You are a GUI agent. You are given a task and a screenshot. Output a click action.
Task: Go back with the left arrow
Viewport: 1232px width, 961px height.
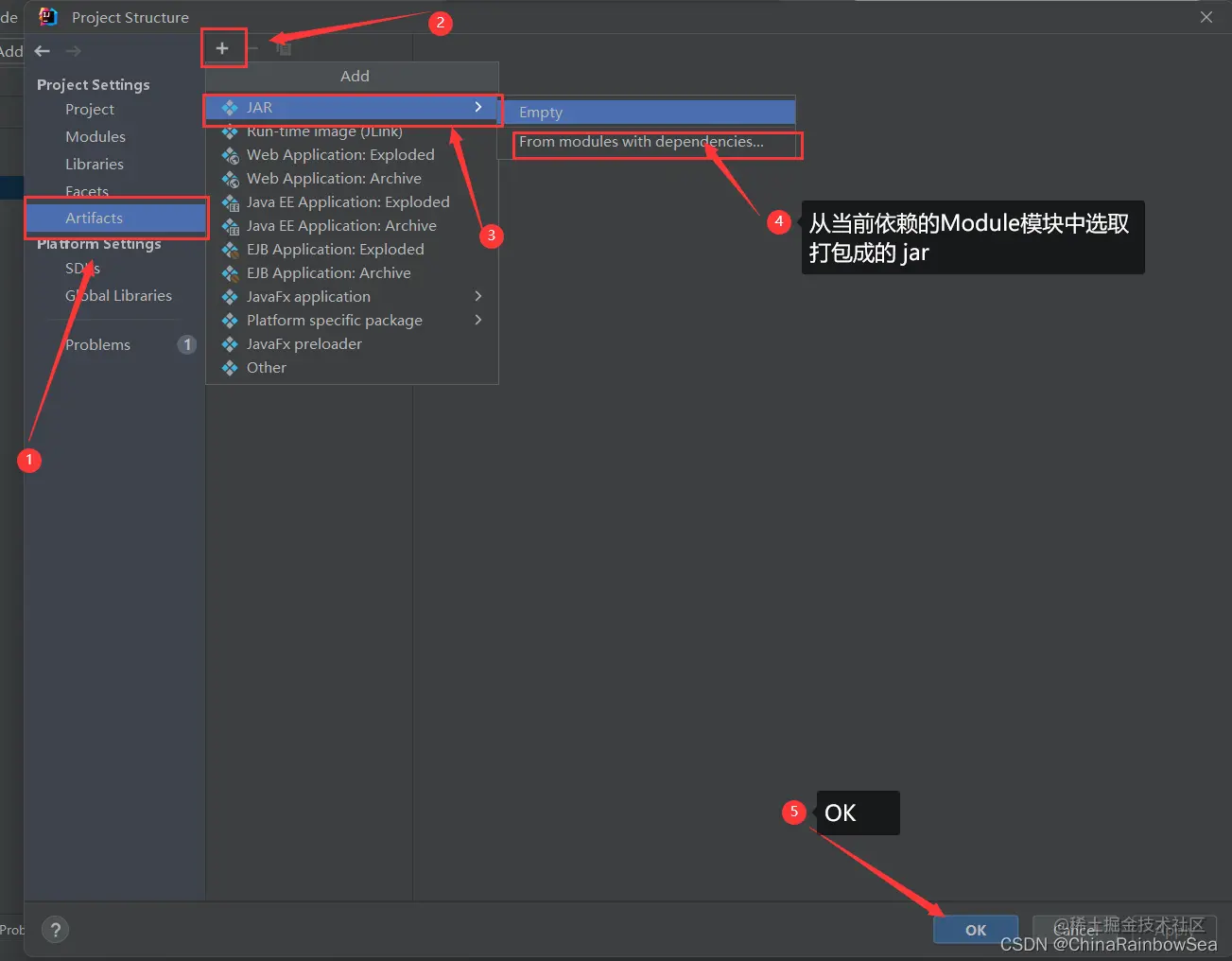point(43,51)
